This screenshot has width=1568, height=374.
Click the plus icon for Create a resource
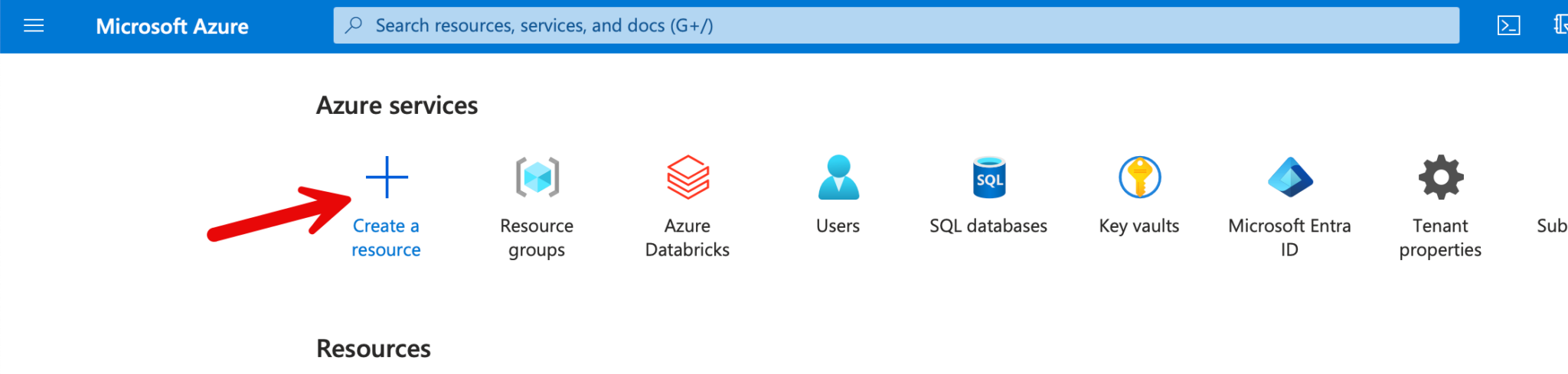(387, 177)
